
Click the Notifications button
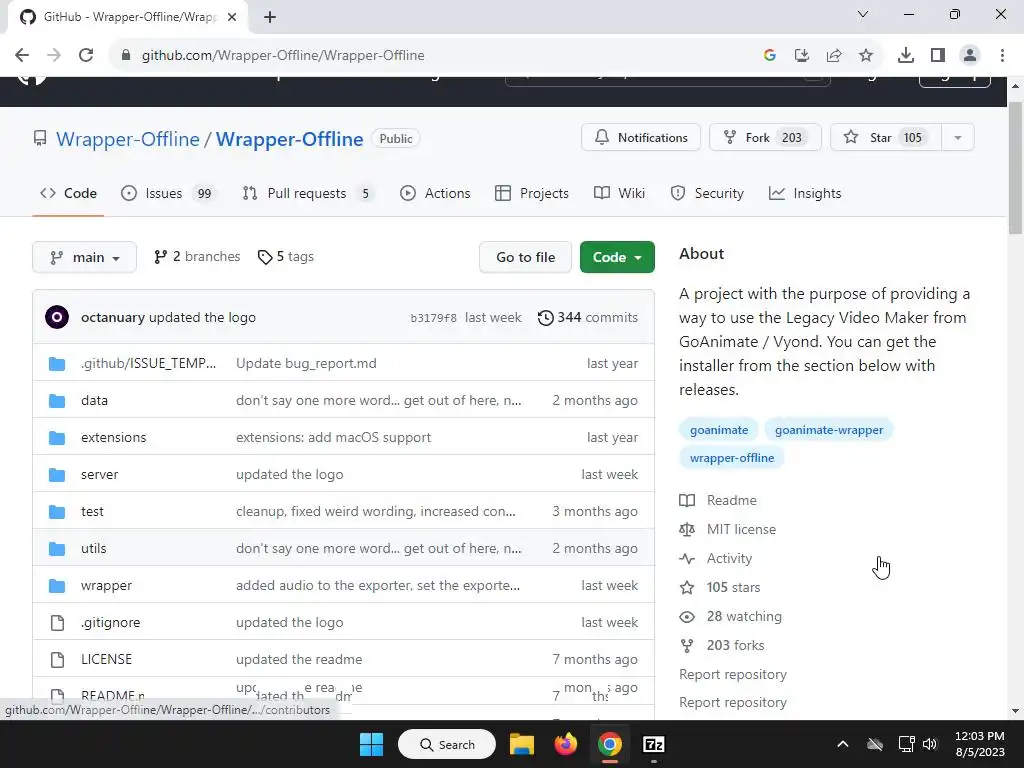[641, 137]
